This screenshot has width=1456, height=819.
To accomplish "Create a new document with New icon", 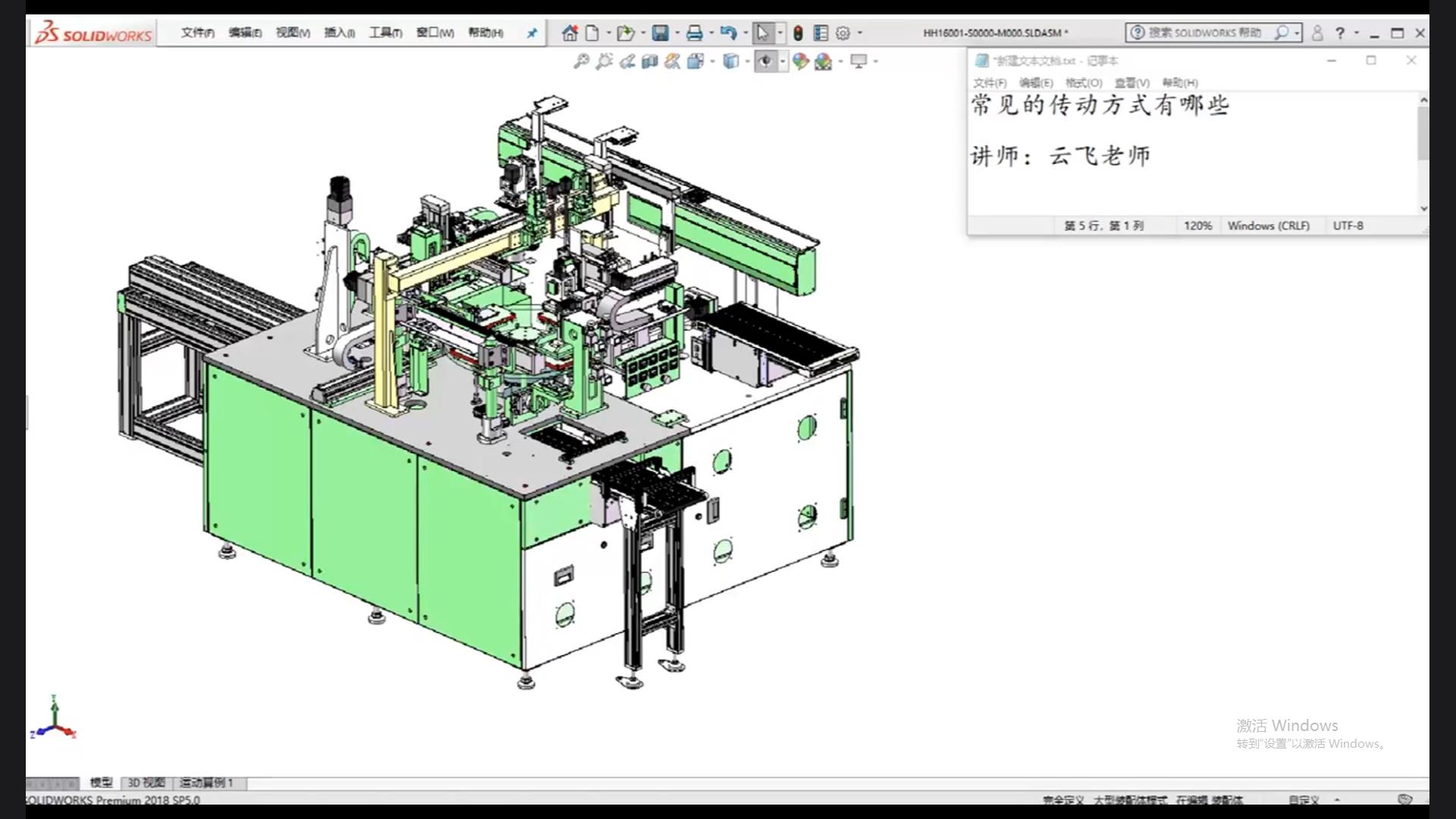I will (x=592, y=33).
